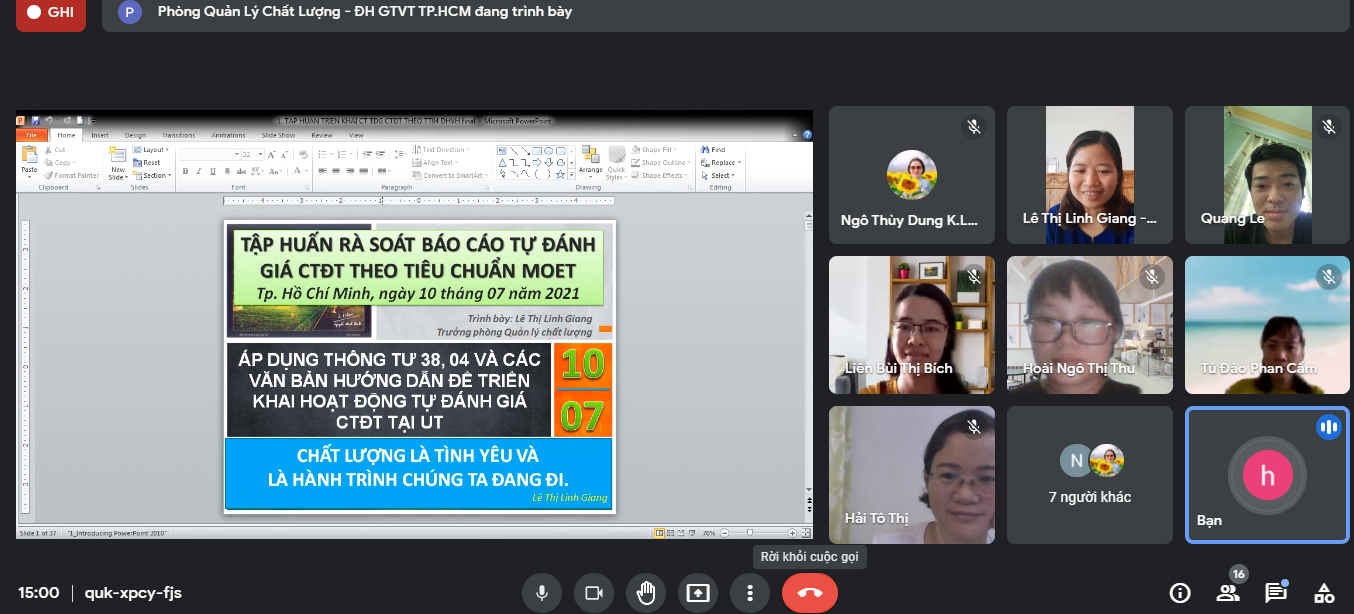Raise hand in the meeting
The image size is (1354, 614).
[x=646, y=593]
